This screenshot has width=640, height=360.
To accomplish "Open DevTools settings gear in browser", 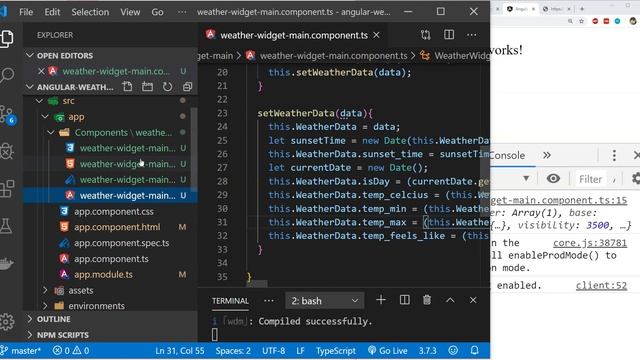I will 636,178.
